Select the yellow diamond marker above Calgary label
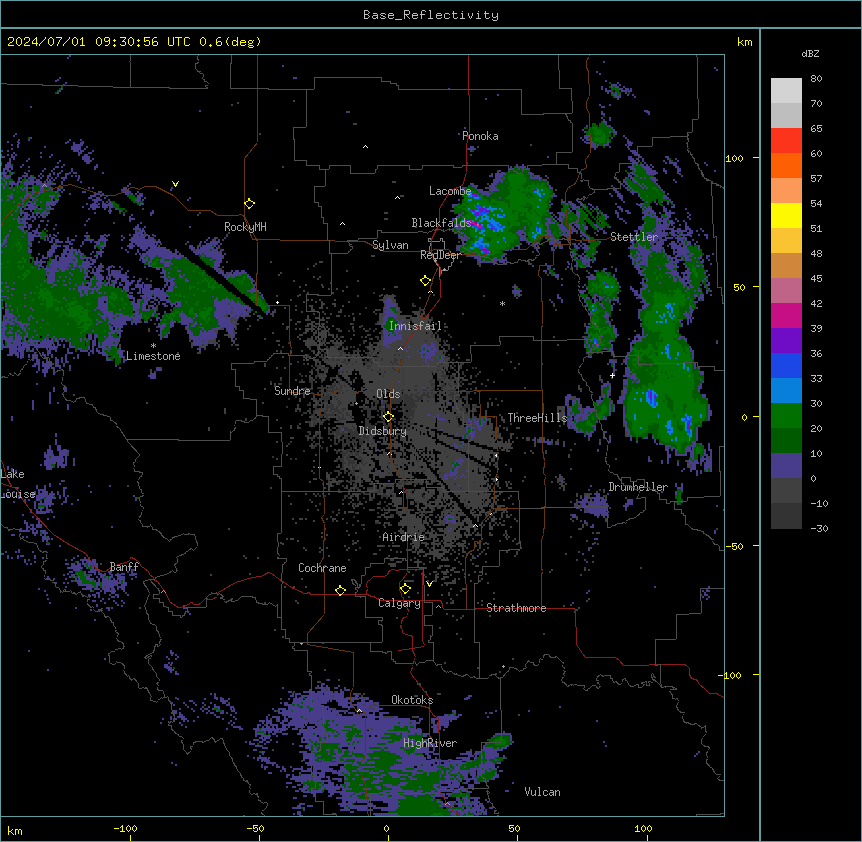862x842 pixels. (x=405, y=589)
